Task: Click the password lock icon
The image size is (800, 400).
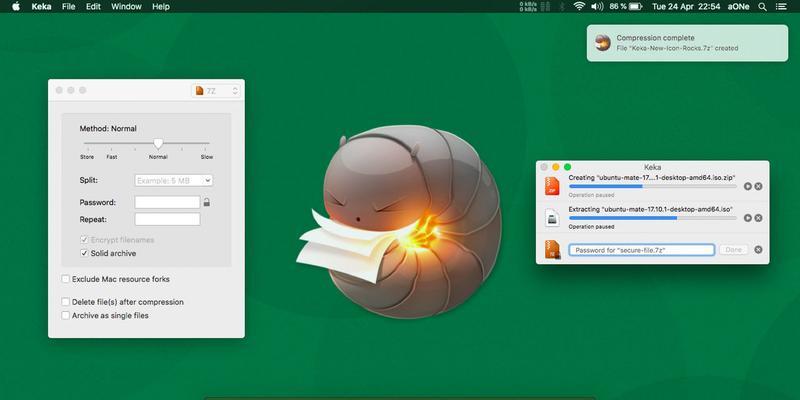Action: tap(207, 202)
